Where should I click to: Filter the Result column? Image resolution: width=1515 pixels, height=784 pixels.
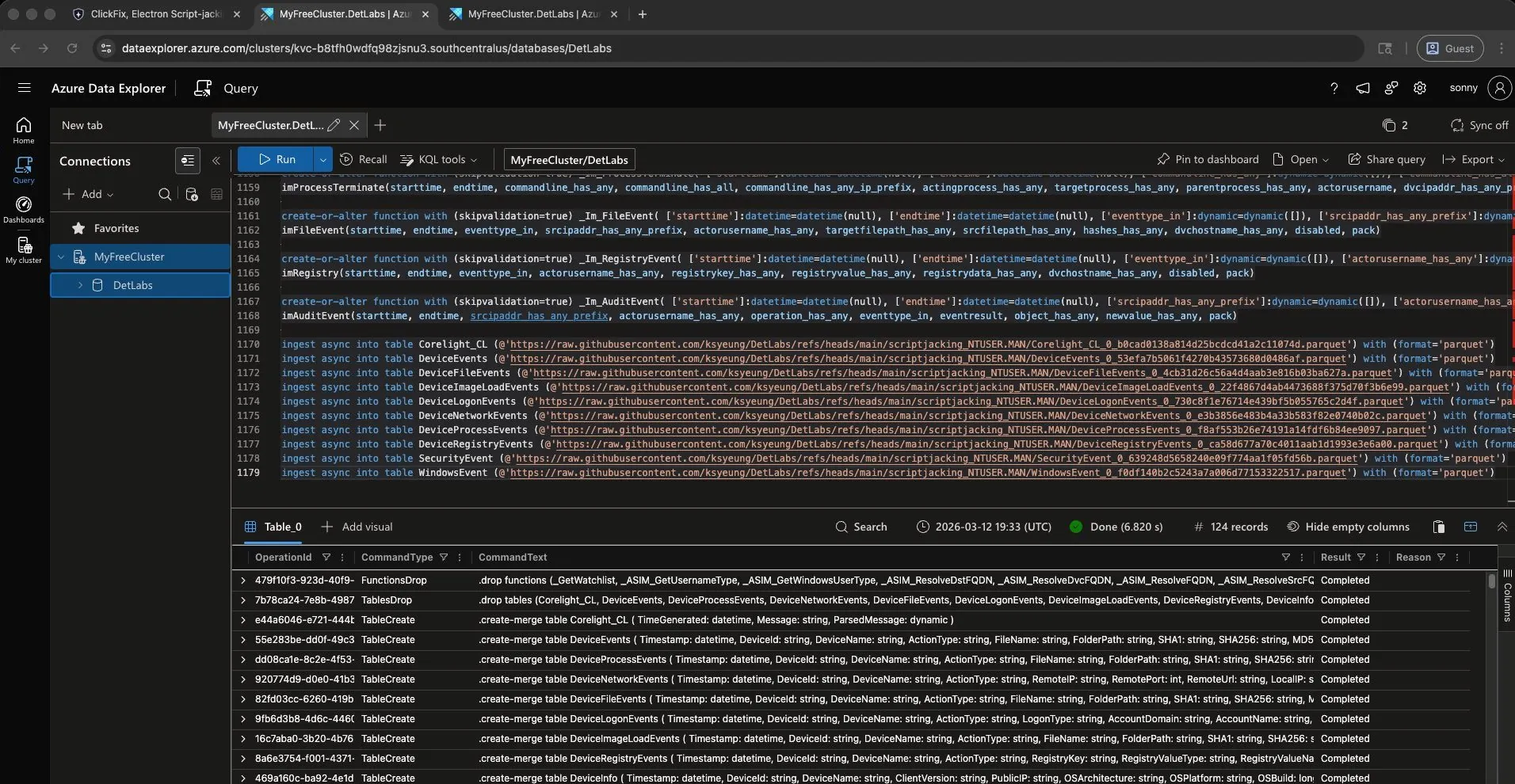click(1361, 558)
